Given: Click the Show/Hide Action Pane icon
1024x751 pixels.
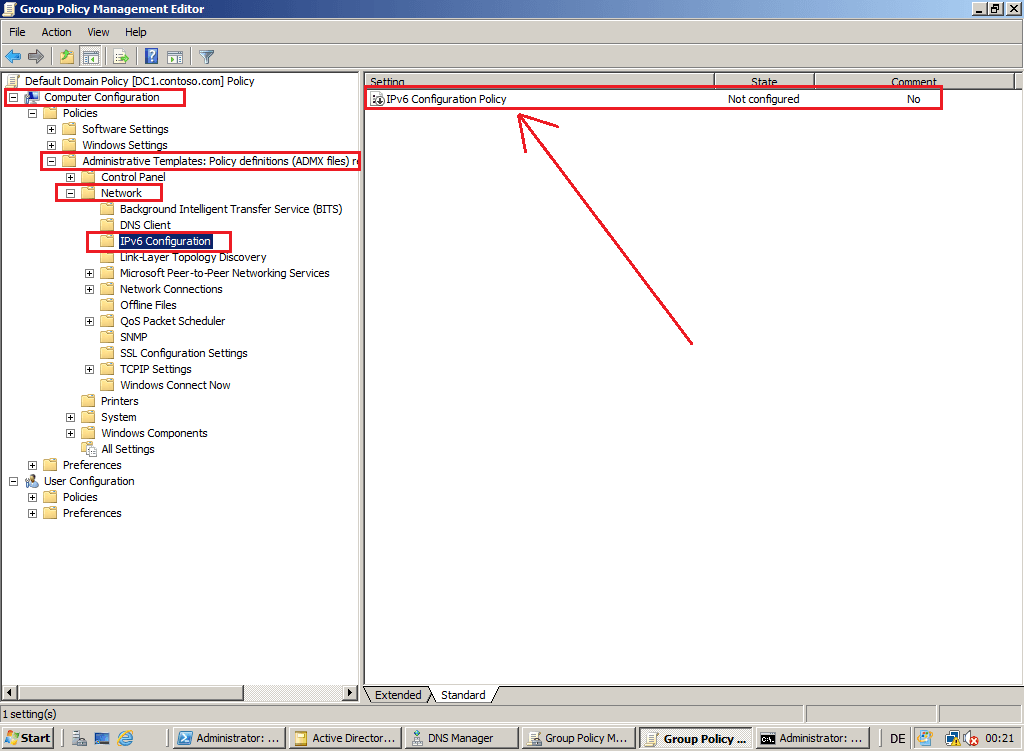Looking at the screenshot, I should [x=175, y=56].
